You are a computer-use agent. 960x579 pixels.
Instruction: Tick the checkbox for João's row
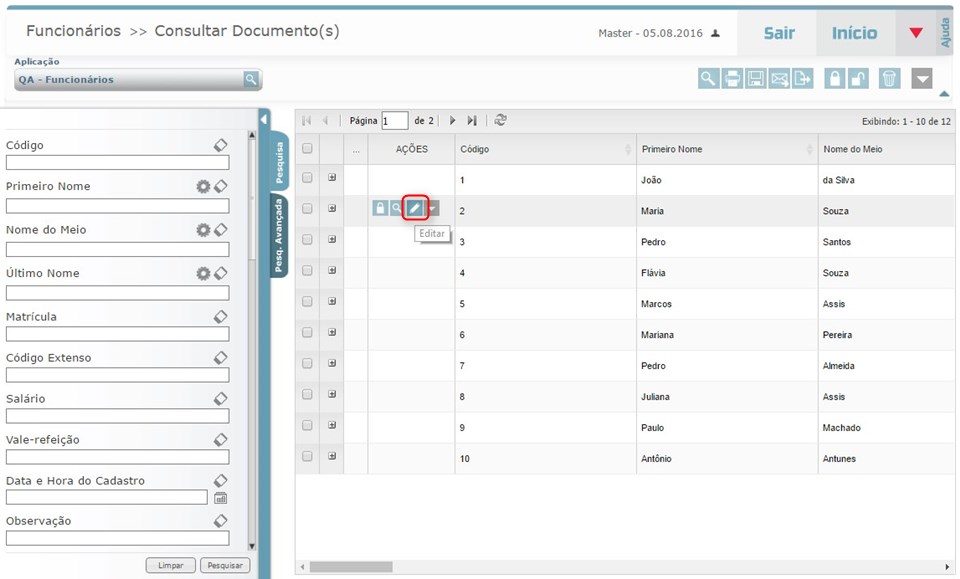tap(307, 179)
